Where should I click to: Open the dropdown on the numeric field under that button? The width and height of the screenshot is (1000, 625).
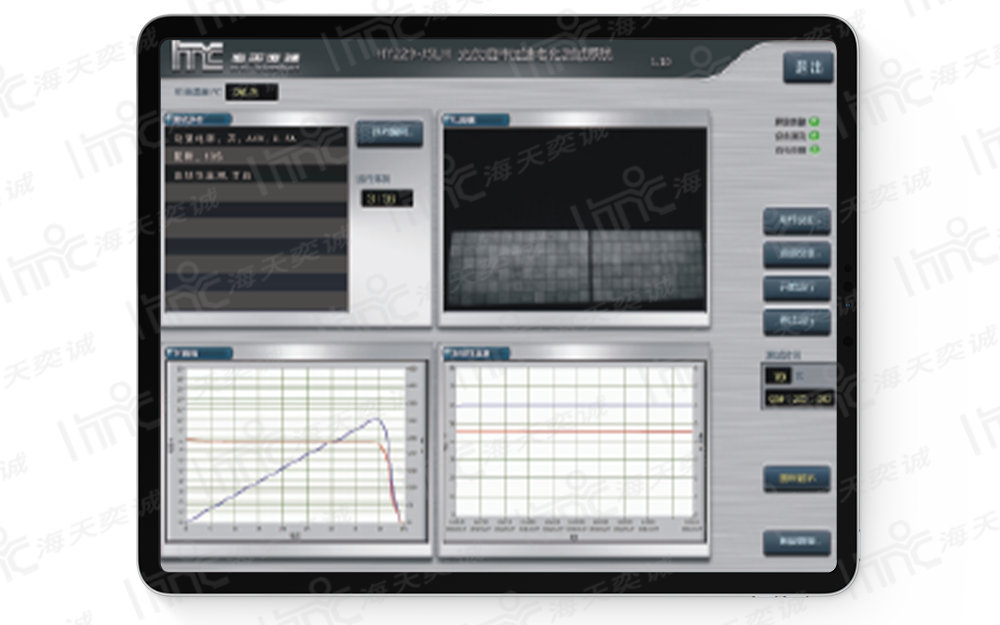(x=405, y=199)
